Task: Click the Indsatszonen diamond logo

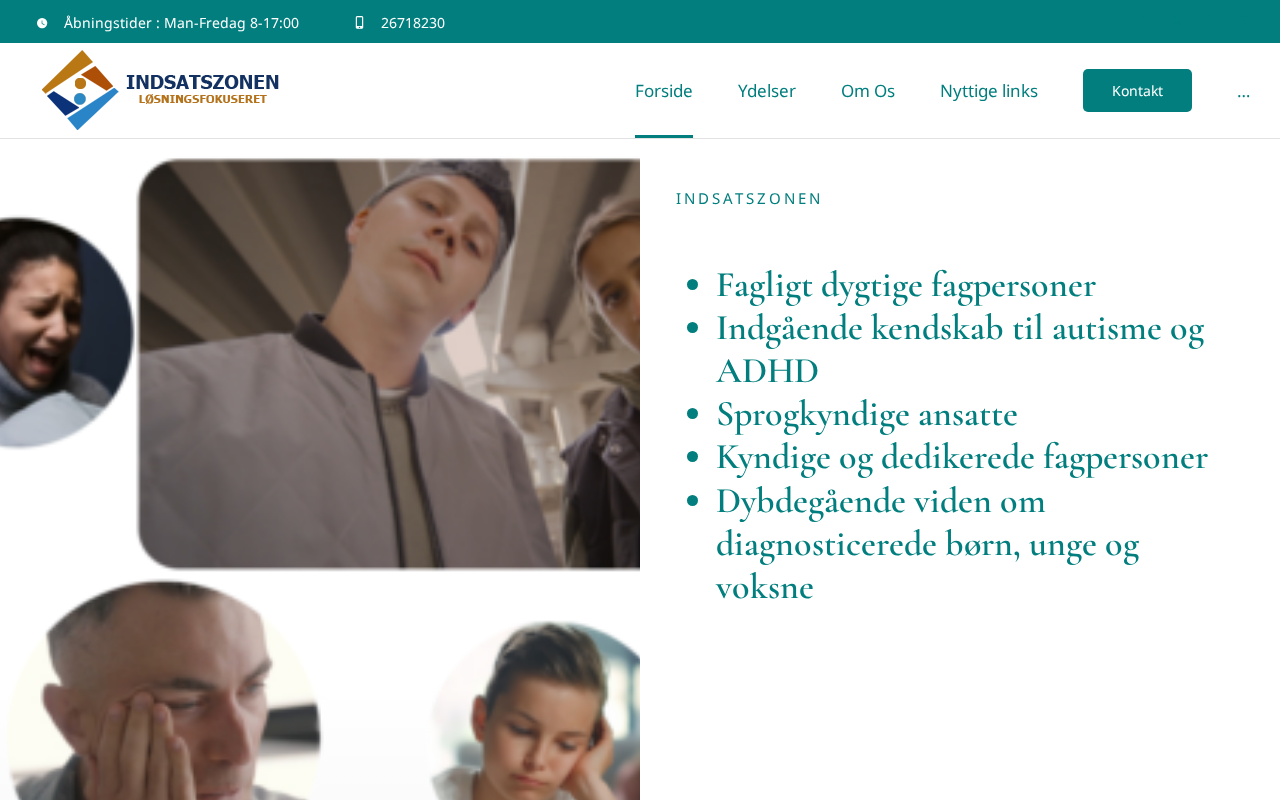Action: point(80,90)
